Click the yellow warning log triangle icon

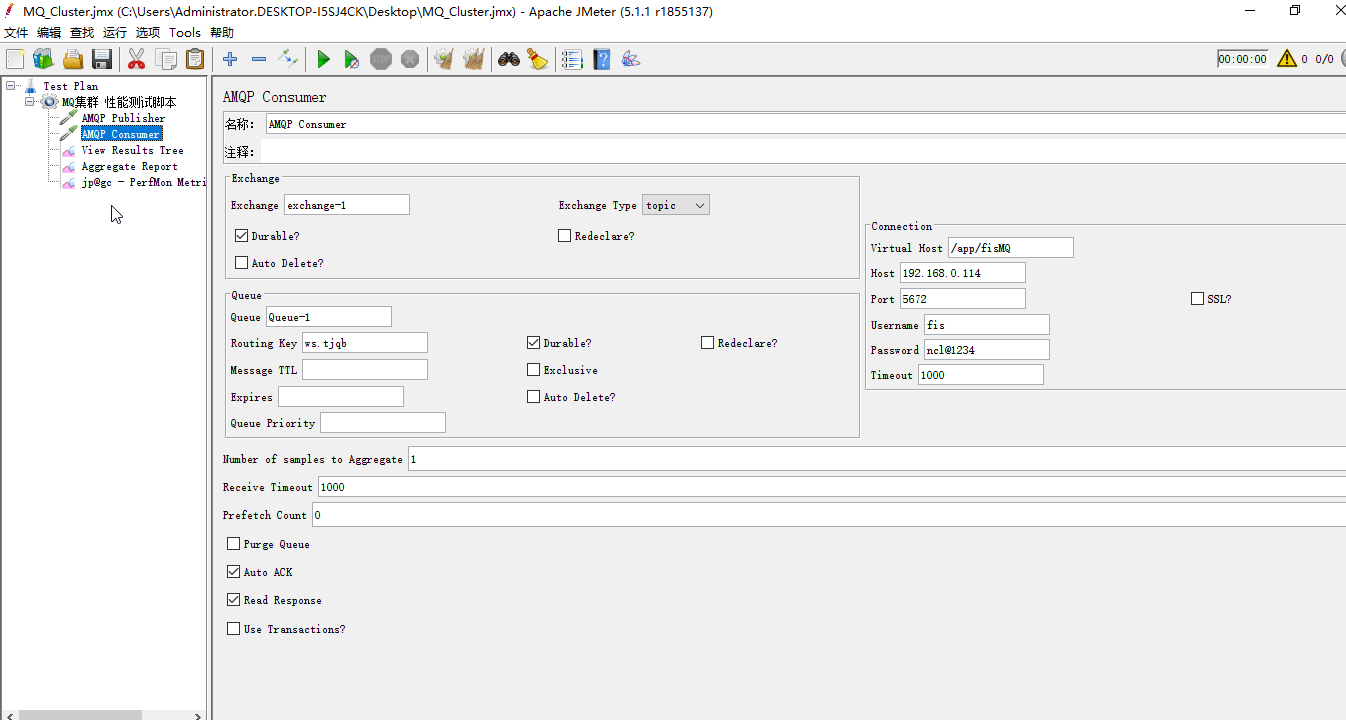point(1287,58)
